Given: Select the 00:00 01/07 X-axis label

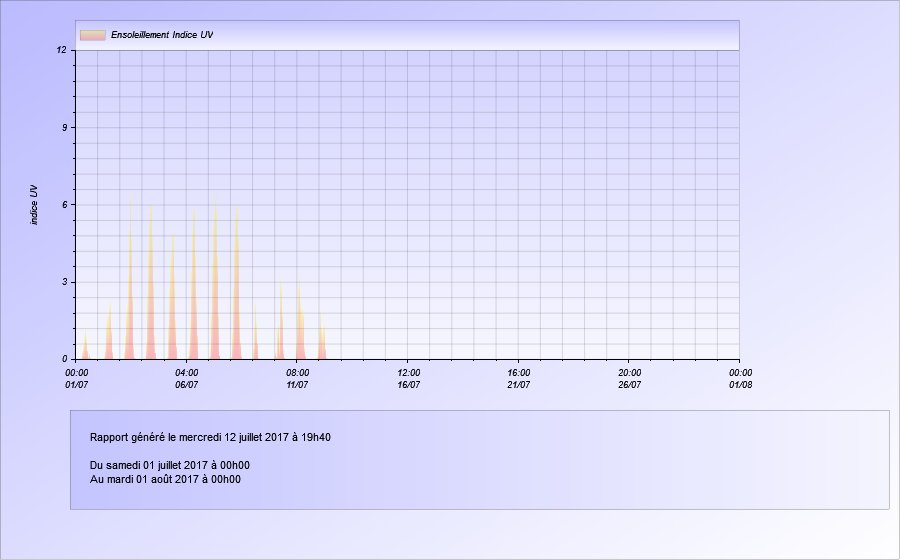Looking at the screenshot, I should [x=77, y=378].
